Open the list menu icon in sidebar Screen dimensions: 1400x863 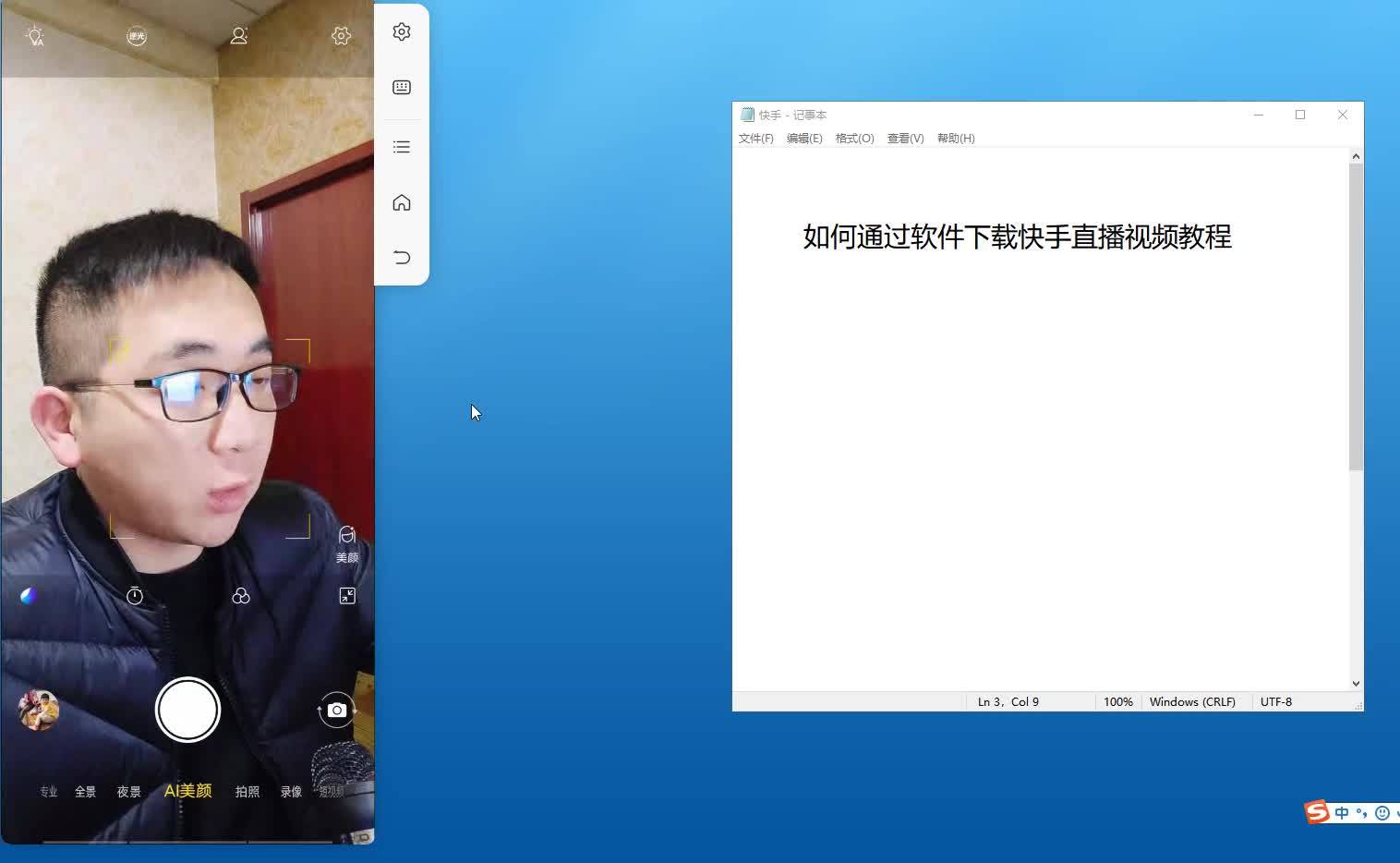coord(402,147)
